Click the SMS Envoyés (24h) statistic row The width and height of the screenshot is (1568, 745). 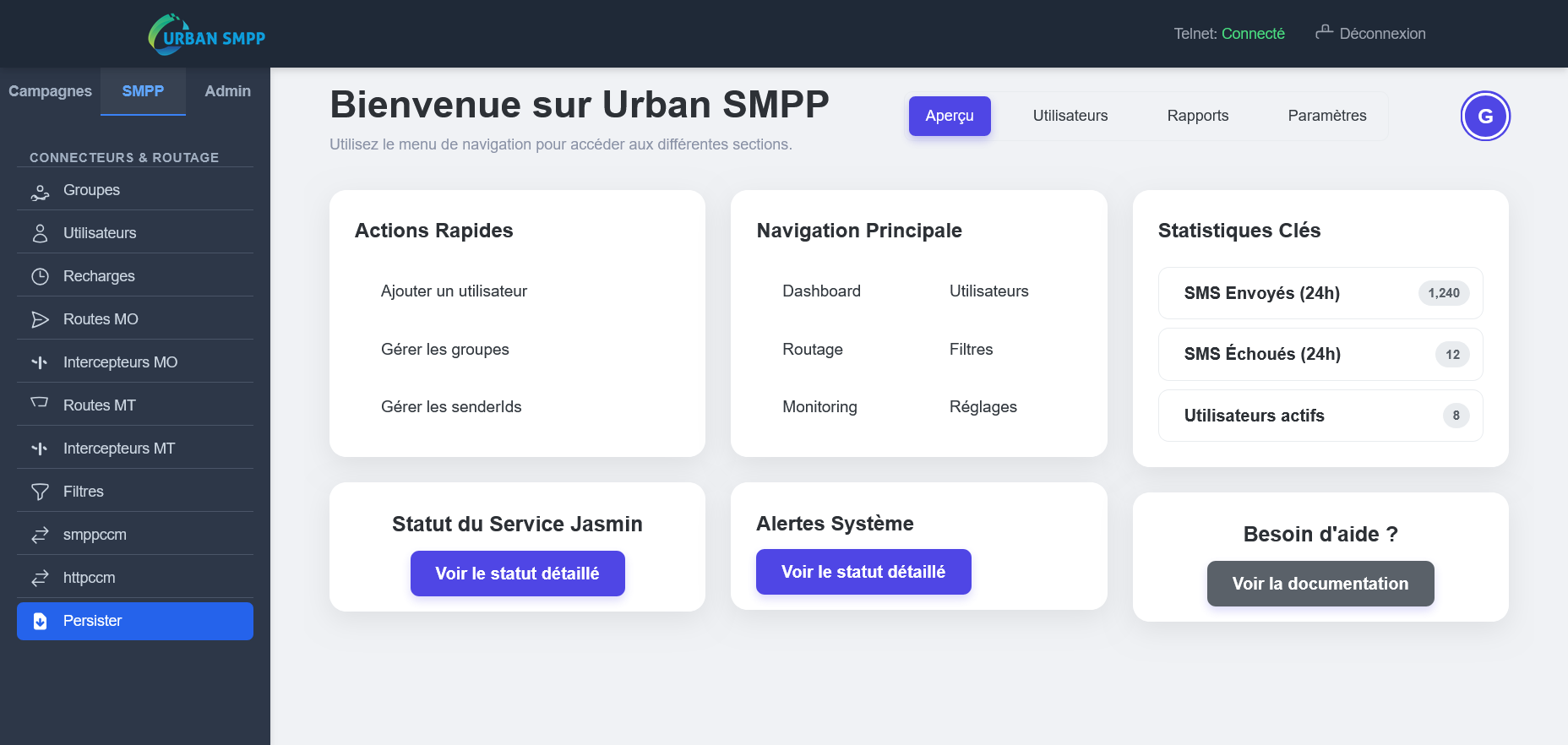click(1320, 293)
